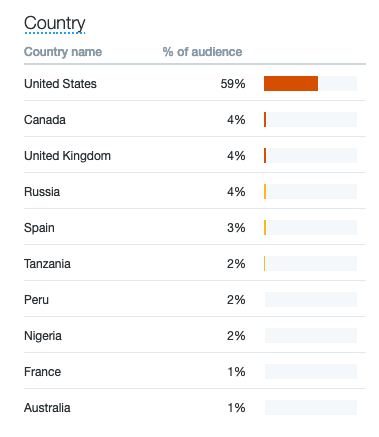Select the Tanzania country row
This screenshot has width=379, height=437.
coord(195,263)
